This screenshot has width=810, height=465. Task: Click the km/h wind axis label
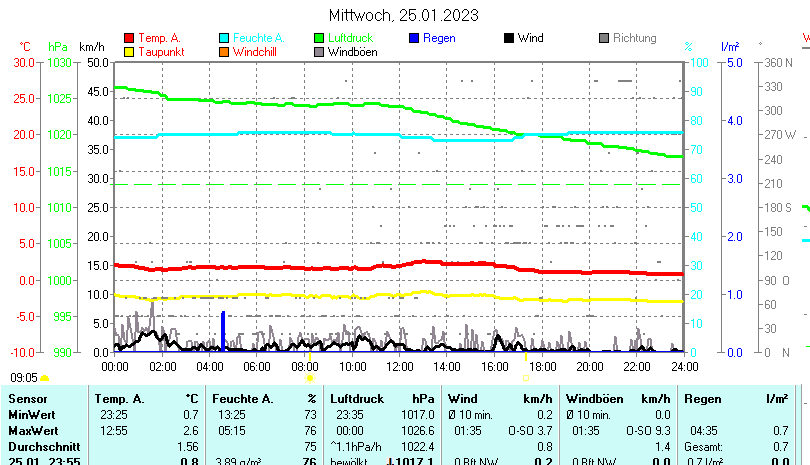click(91, 47)
